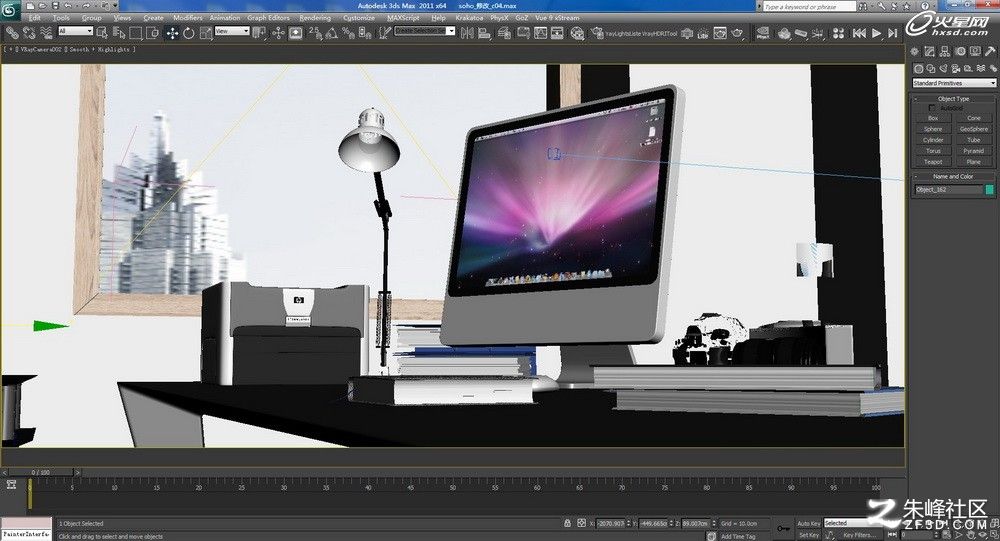Click the Render Production teapot icon
The image size is (1000, 541).
tap(737, 32)
